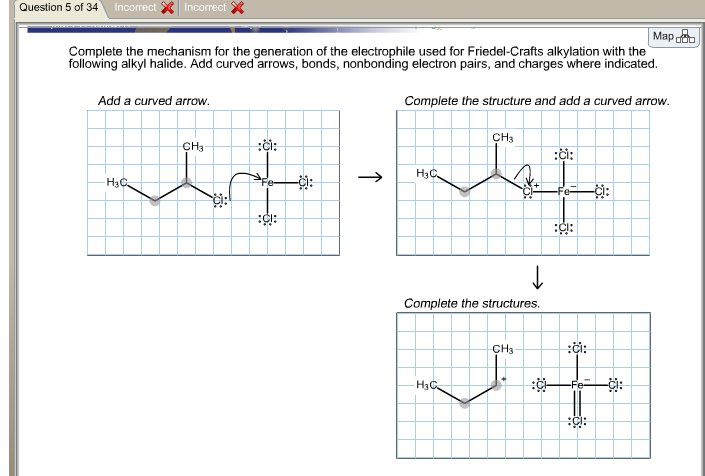Click H3C group in the second grid
This screenshot has width=705, height=476.
click(426, 173)
